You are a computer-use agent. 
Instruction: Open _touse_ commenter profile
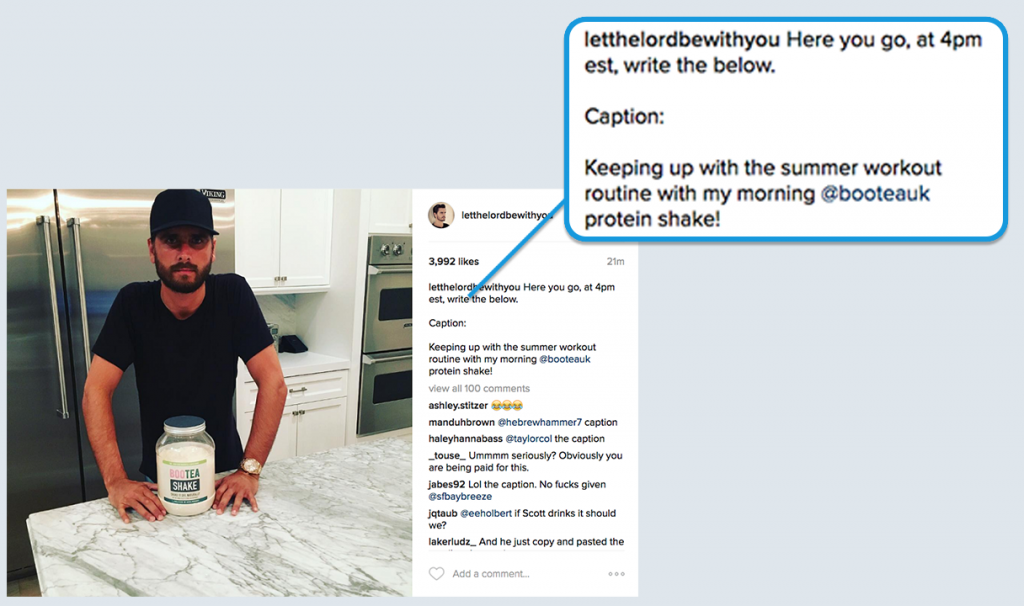[447, 456]
